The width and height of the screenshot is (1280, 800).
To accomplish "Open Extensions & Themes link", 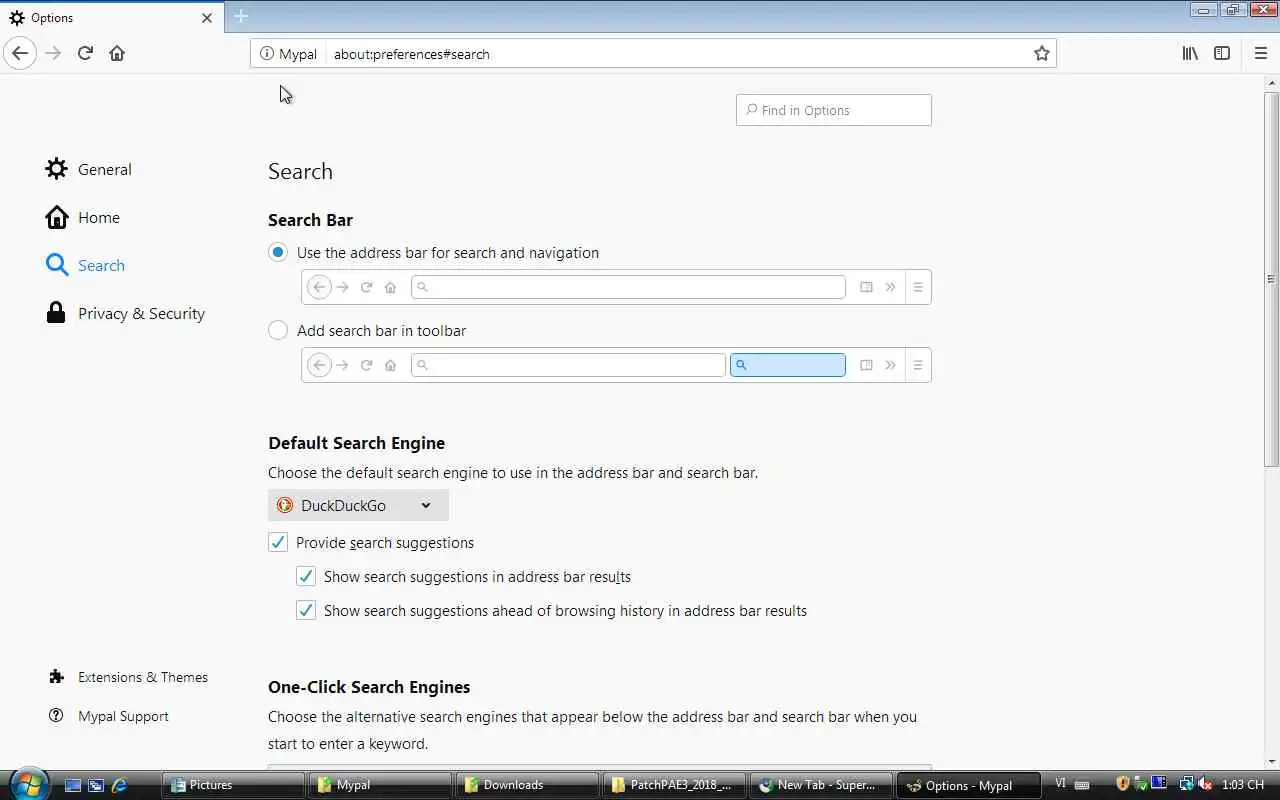I will tap(128, 677).
